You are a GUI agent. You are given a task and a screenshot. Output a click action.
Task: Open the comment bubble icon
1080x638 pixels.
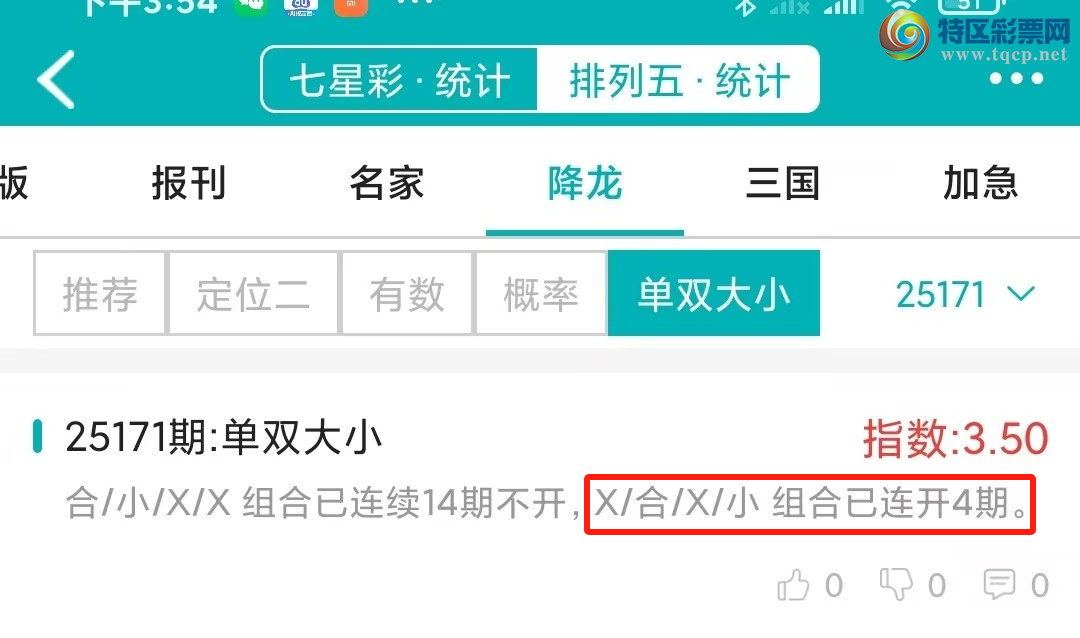coord(999,585)
